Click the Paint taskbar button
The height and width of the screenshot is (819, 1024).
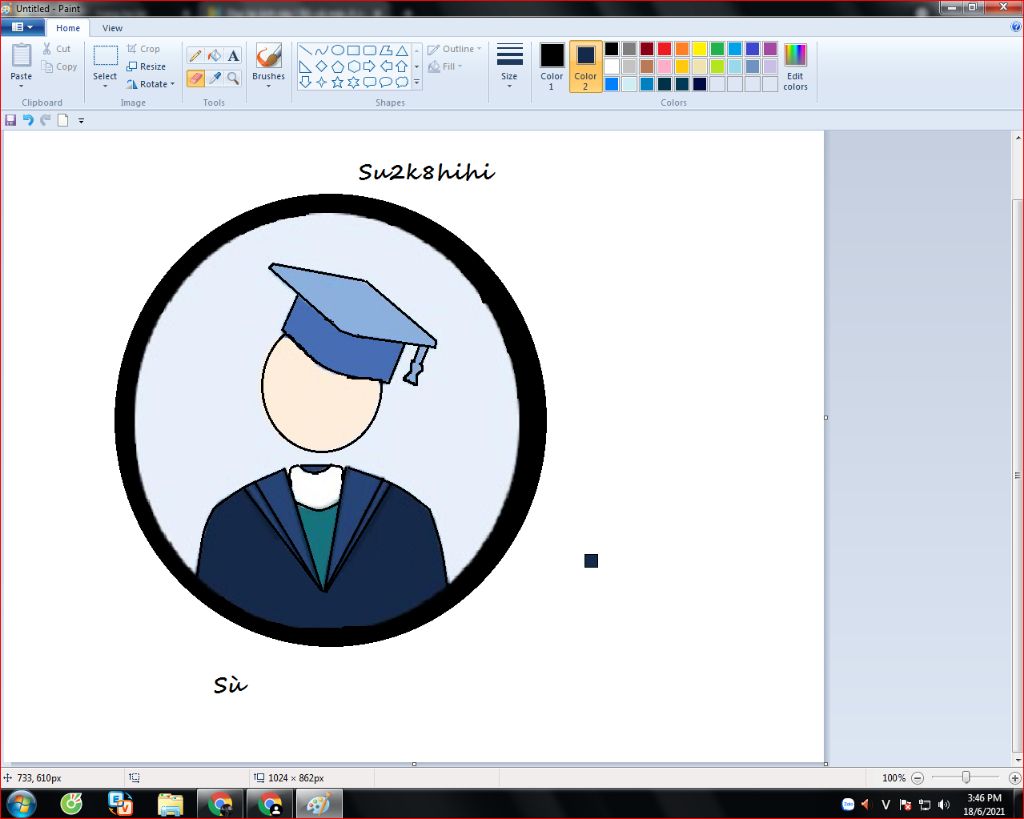click(319, 804)
